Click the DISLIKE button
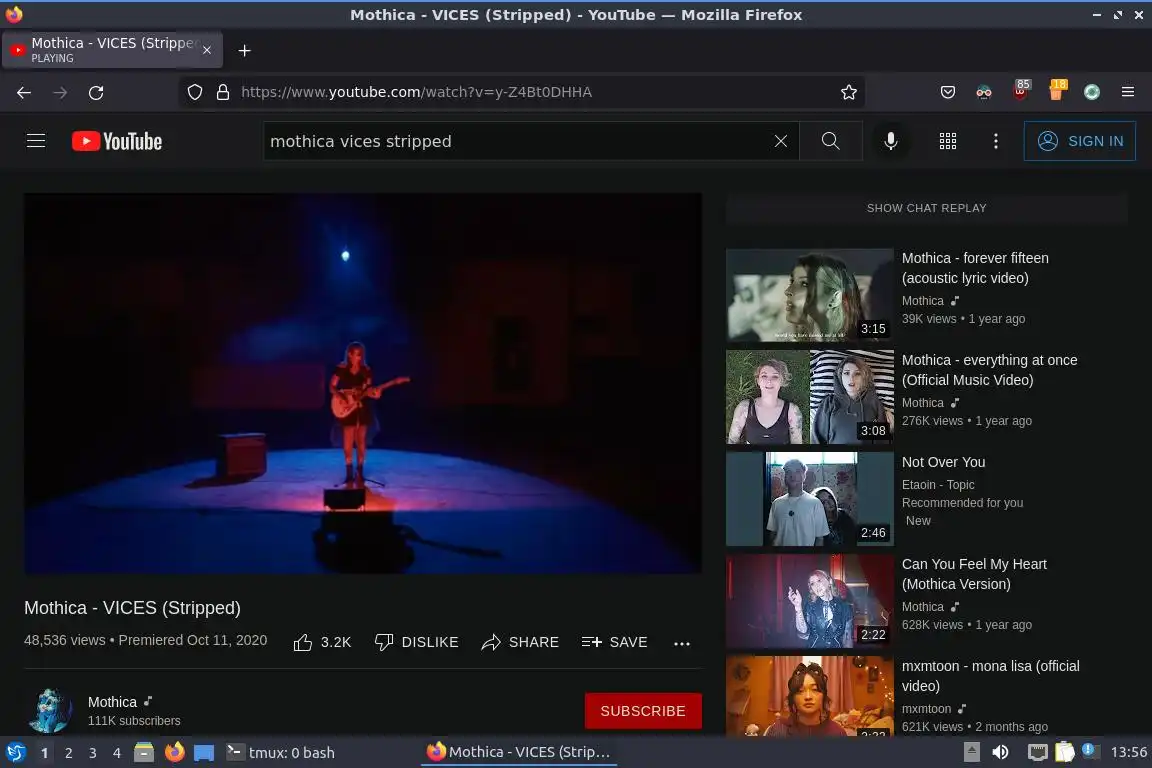 tap(417, 642)
